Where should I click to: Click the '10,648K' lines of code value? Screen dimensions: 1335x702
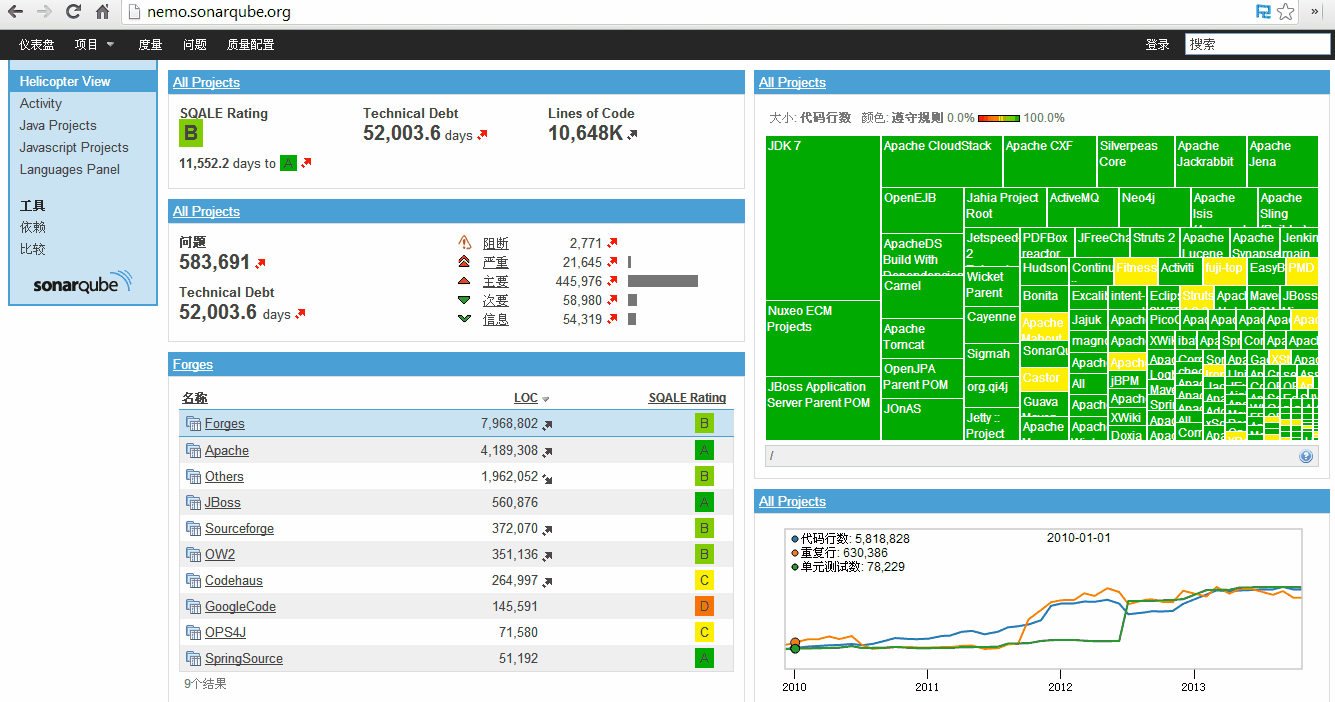click(586, 133)
